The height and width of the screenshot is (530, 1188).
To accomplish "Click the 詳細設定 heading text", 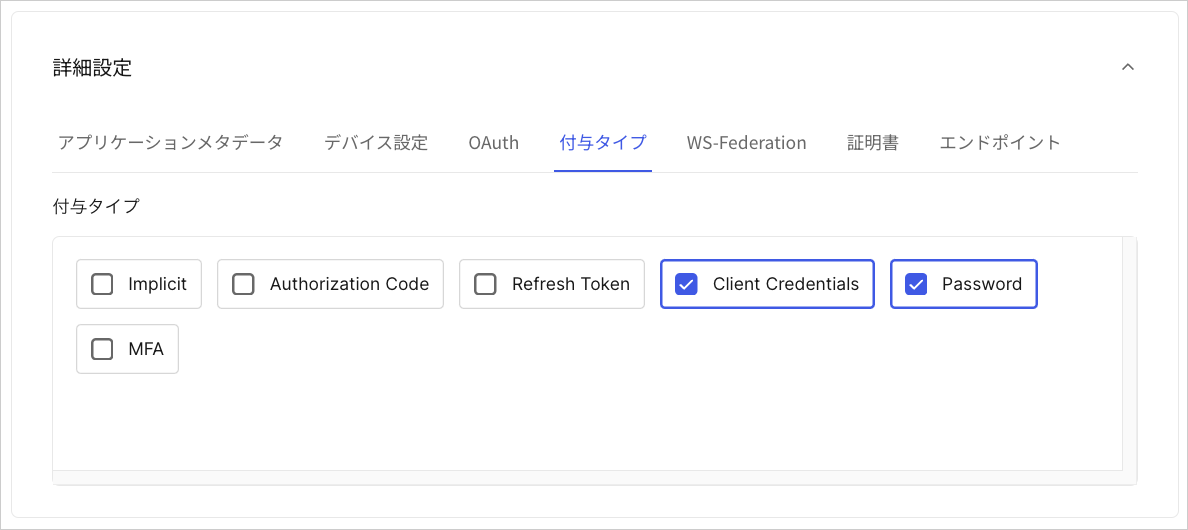I will (92, 68).
